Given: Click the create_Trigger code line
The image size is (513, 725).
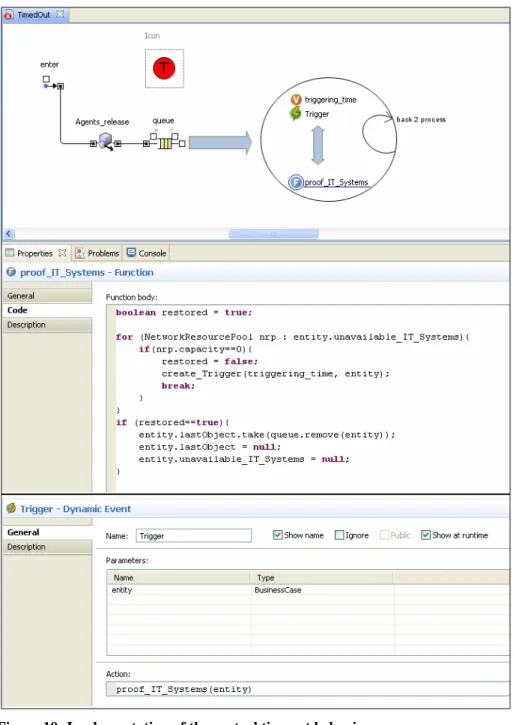Looking at the screenshot, I should 275,374.
